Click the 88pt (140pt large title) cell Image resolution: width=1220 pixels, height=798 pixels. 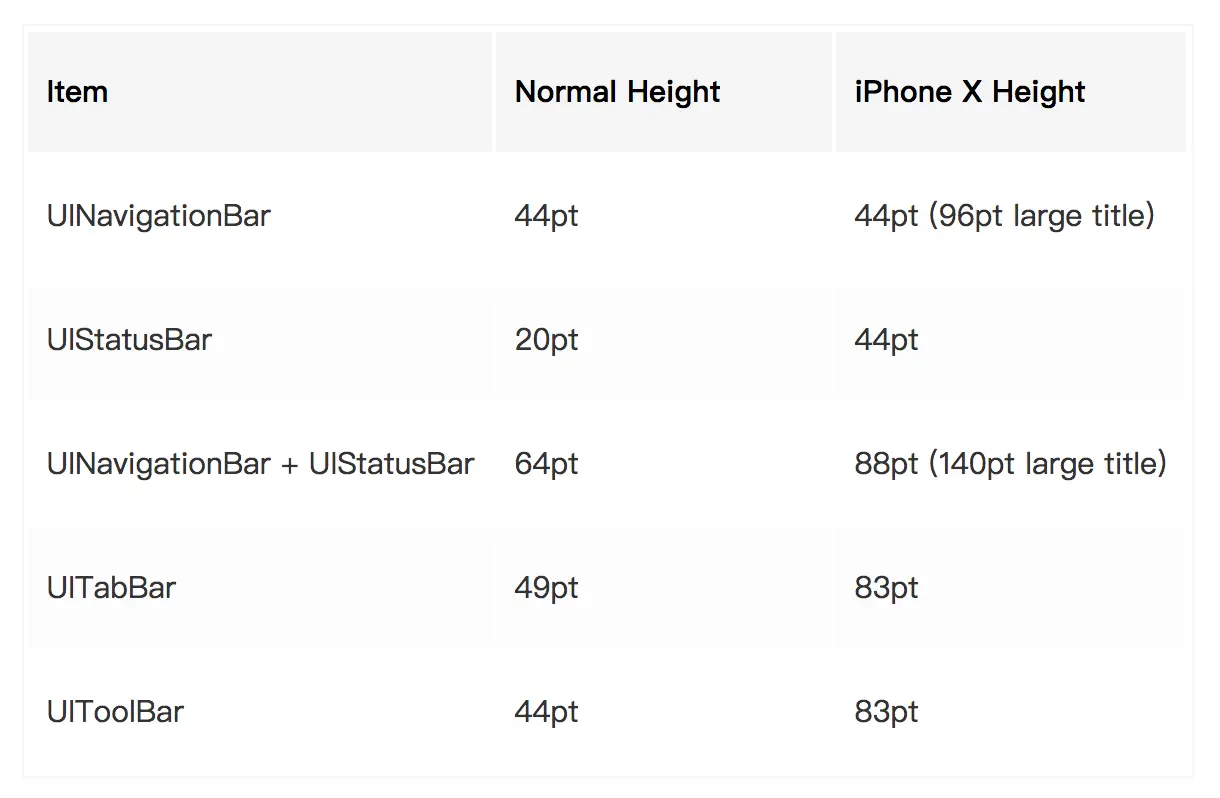pos(1010,464)
